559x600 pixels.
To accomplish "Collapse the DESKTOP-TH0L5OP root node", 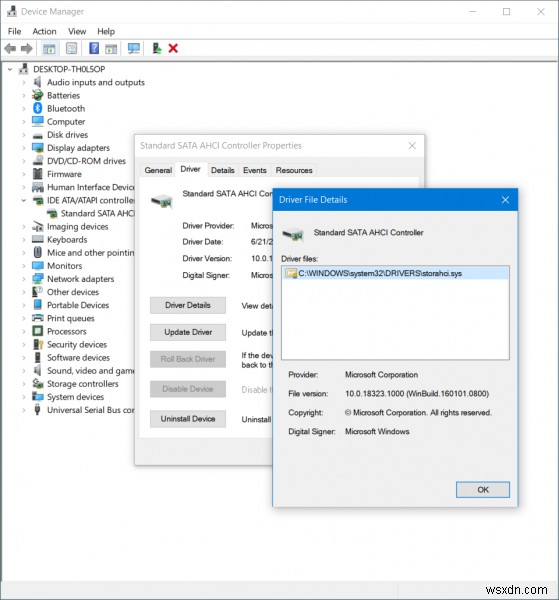I will pyautogui.click(x=10, y=69).
